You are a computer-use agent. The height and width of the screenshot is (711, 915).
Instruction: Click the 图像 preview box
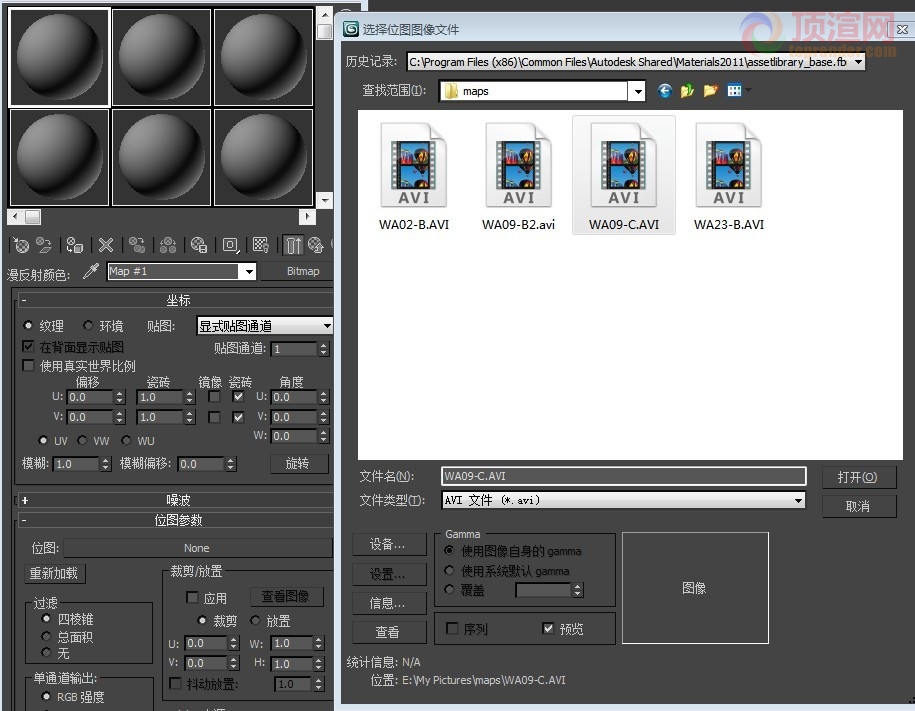tap(695, 588)
